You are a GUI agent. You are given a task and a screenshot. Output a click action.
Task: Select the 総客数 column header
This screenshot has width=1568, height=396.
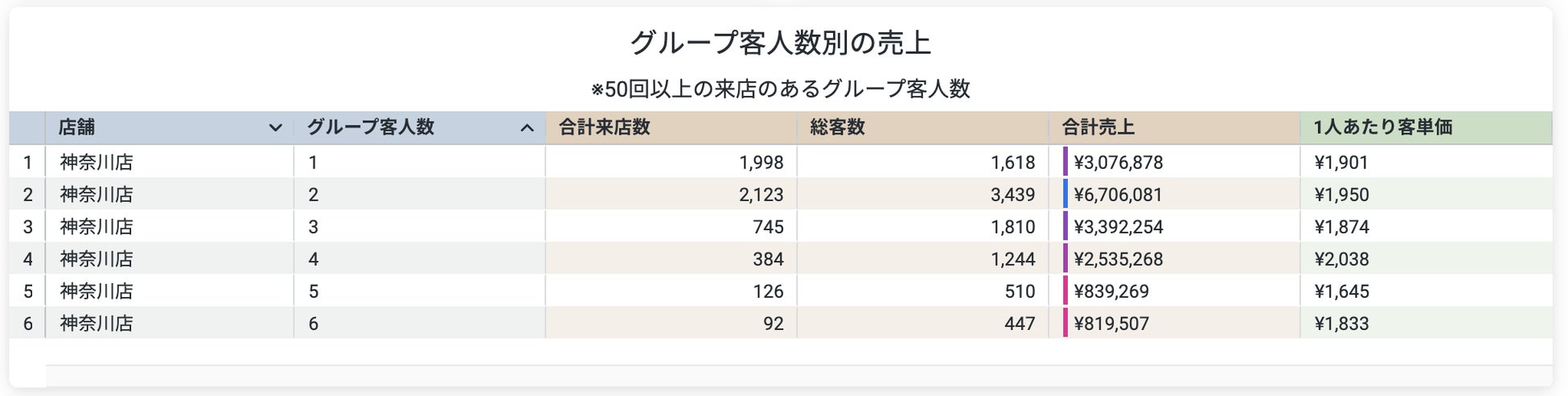(922, 128)
